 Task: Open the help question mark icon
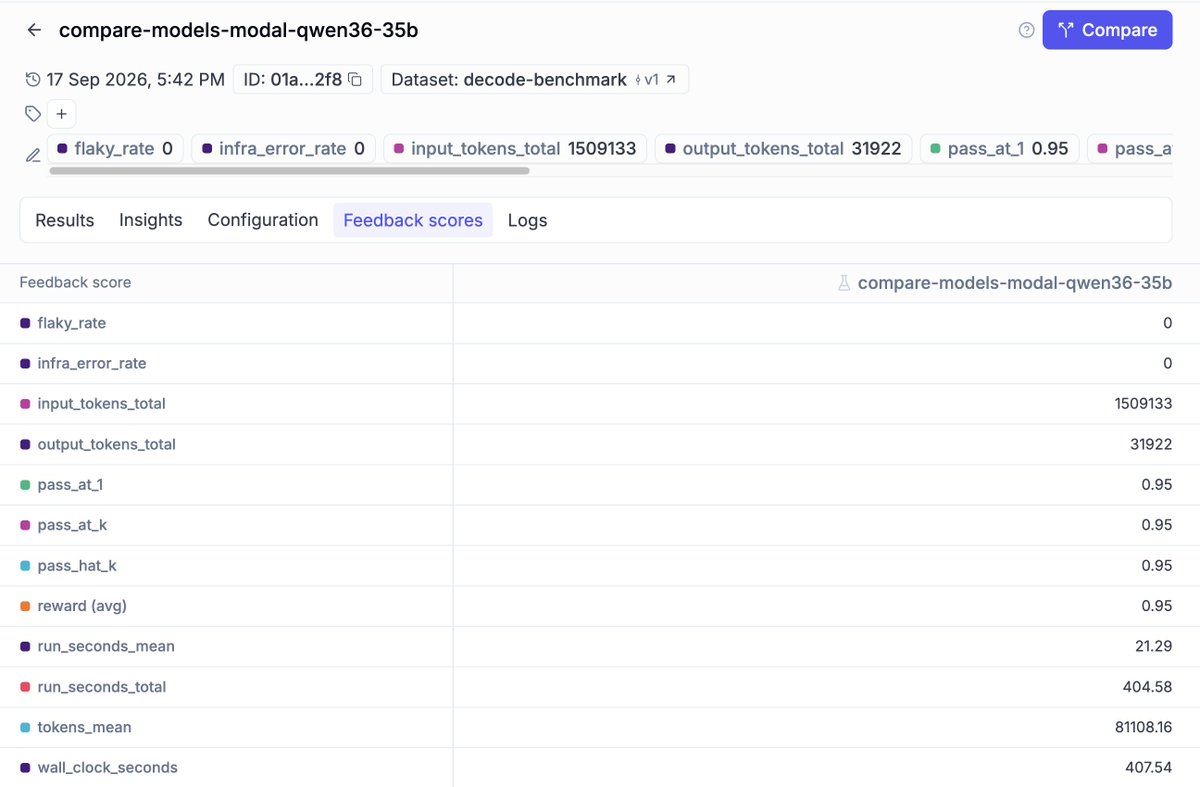pos(1026,30)
